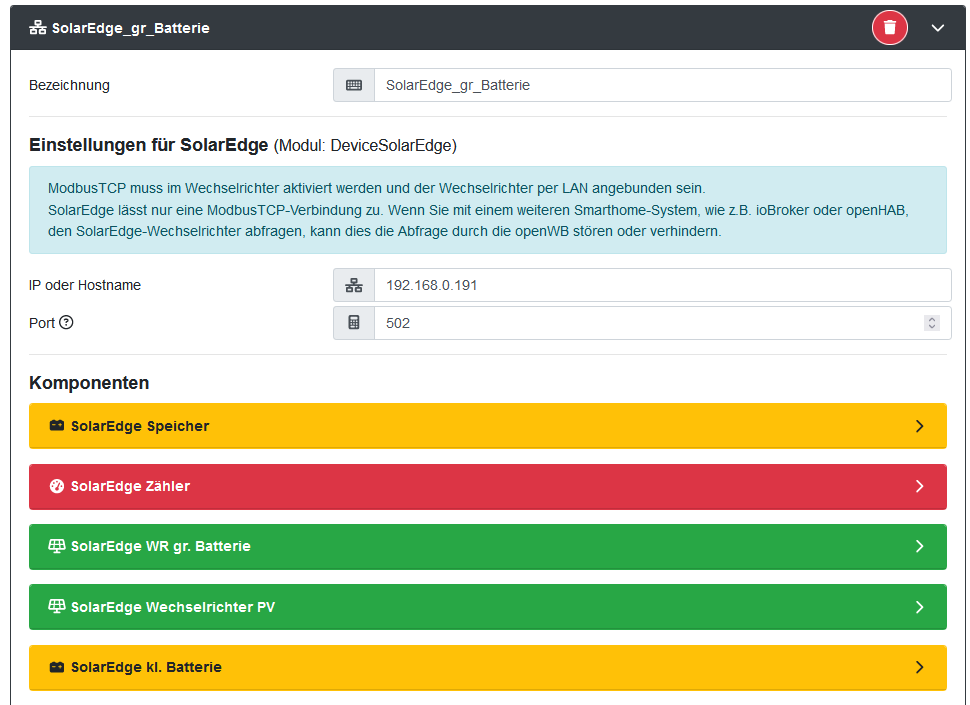The height and width of the screenshot is (705, 970).
Task: Click the SolarEdge_gr_Batterie header title
Action: (131, 28)
